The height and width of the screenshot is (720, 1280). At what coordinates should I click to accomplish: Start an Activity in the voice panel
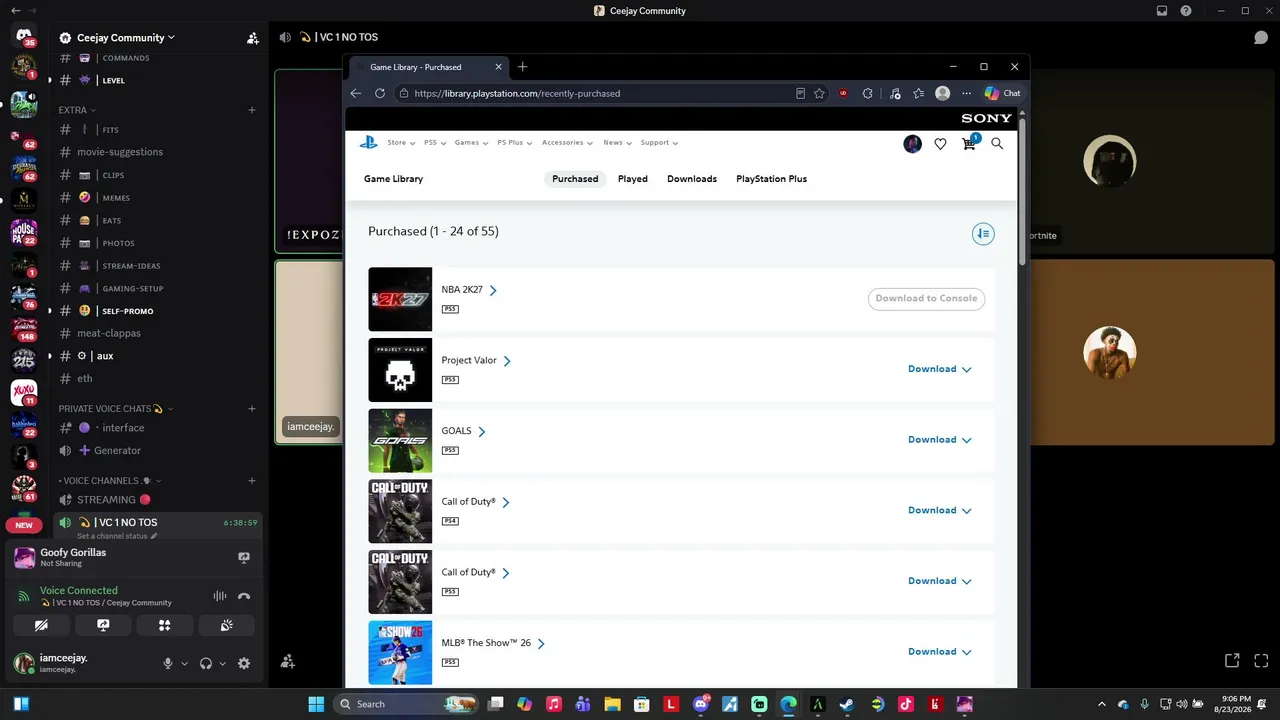tap(165, 625)
